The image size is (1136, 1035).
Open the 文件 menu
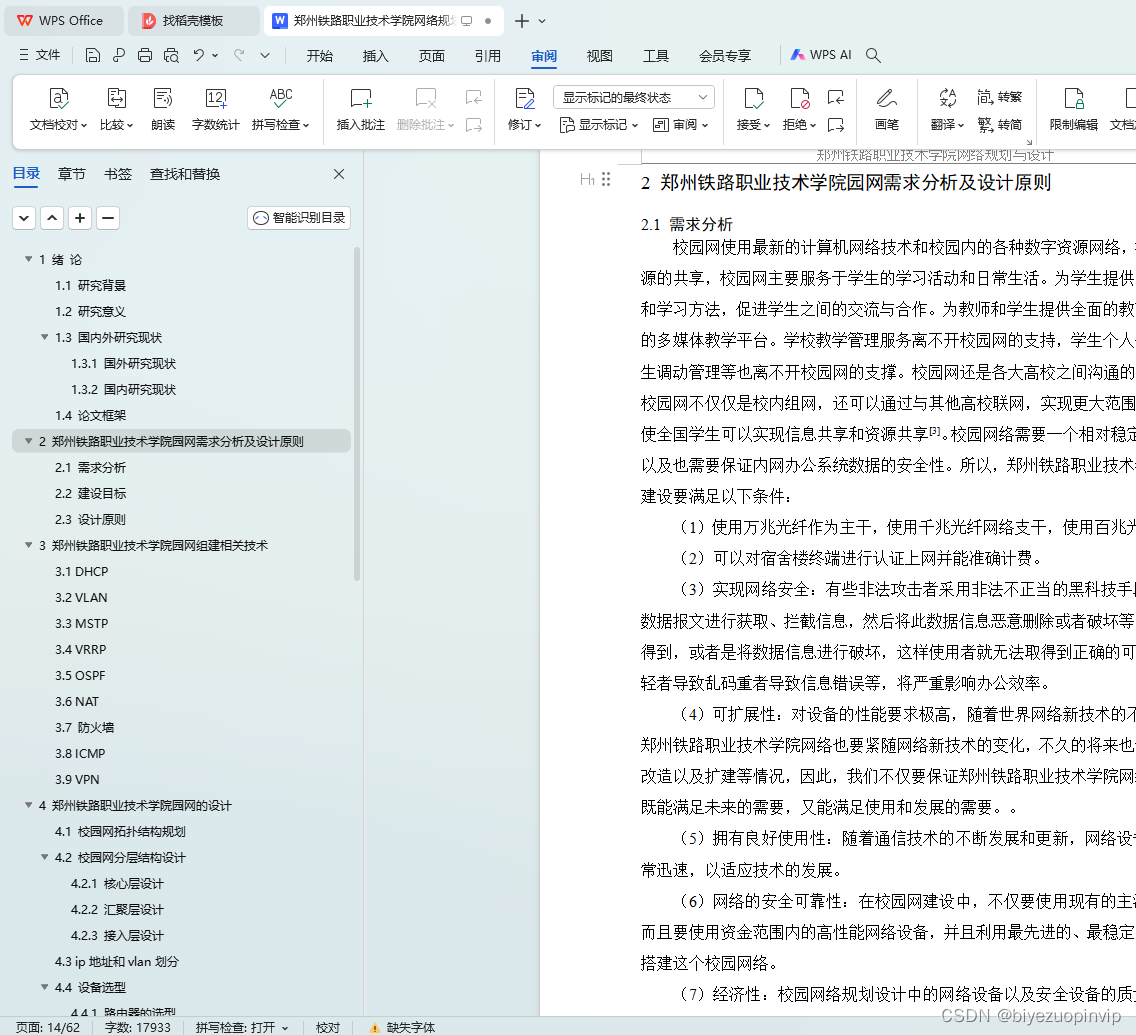pyautogui.click(x=40, y=55)
